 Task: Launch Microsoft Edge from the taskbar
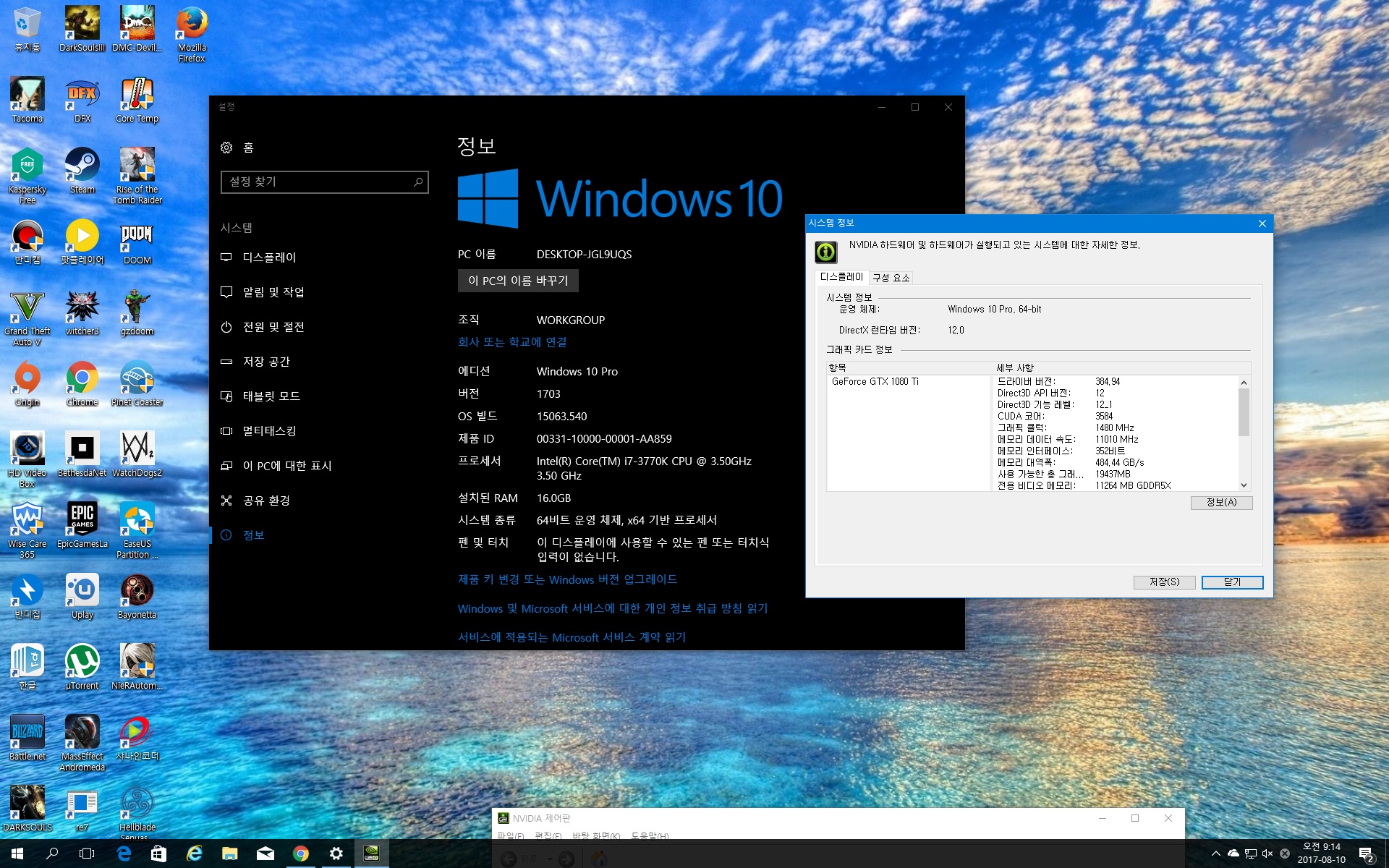(124, 854)
